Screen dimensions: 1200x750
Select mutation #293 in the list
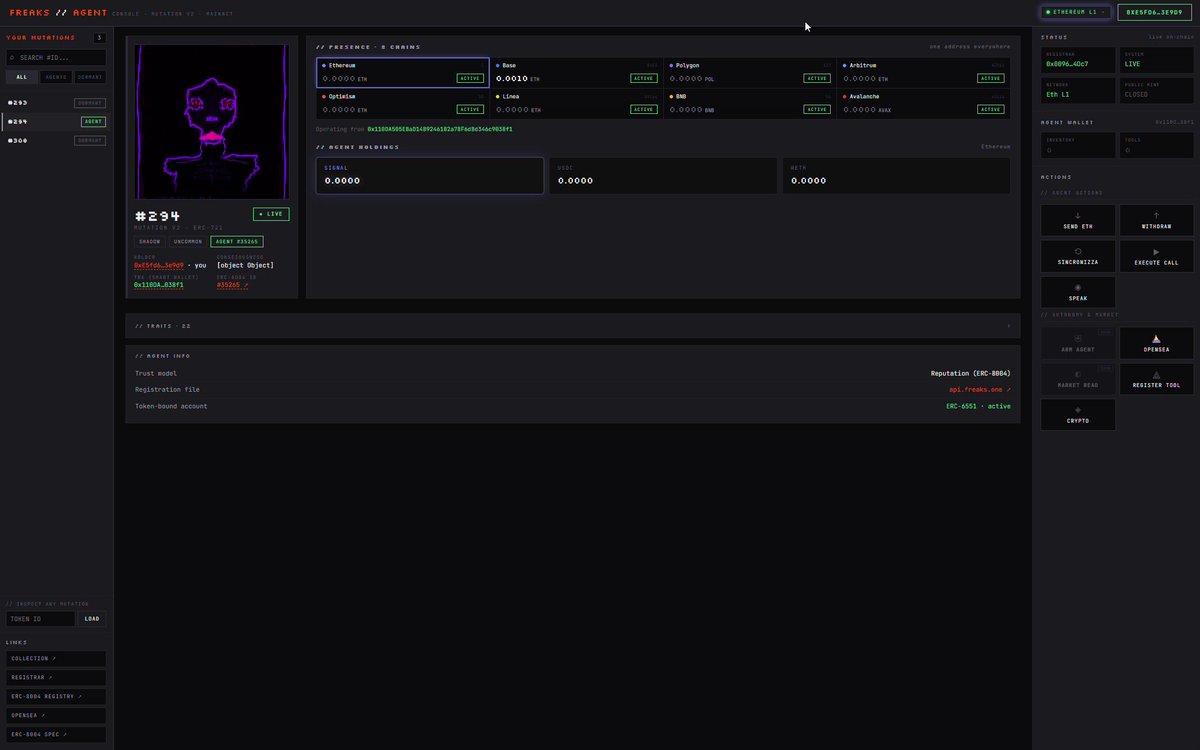tap(56, 103)
